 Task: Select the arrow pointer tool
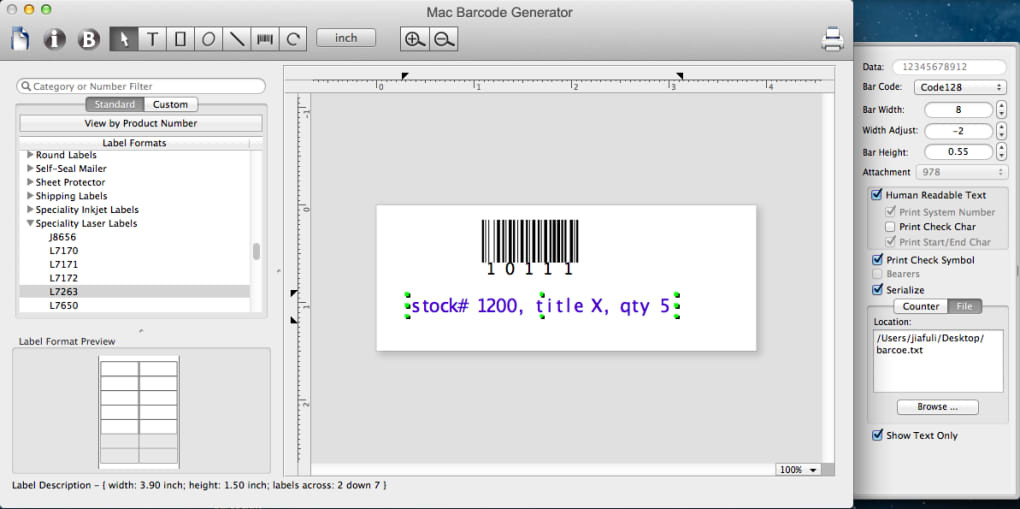point(124,39)
